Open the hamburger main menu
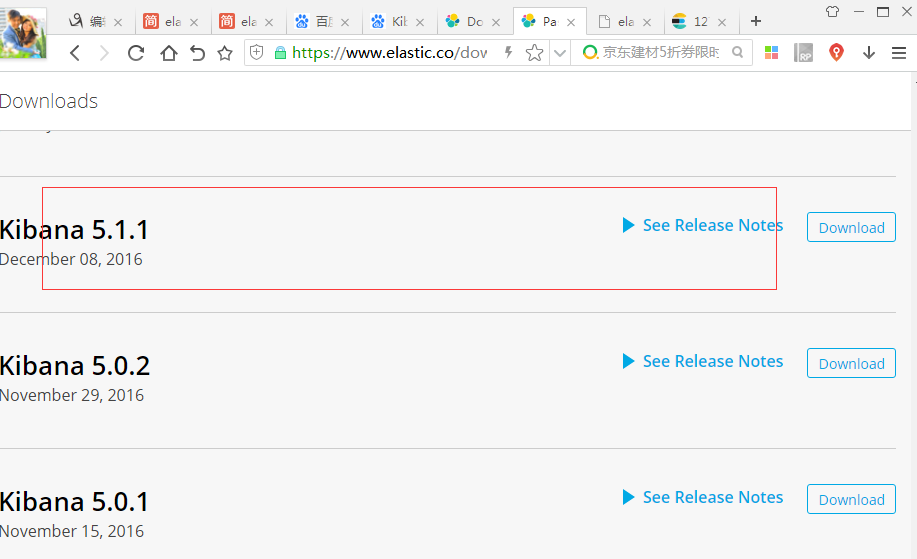The width and height of the screenshot is (917, 559). tap(899, 53)
